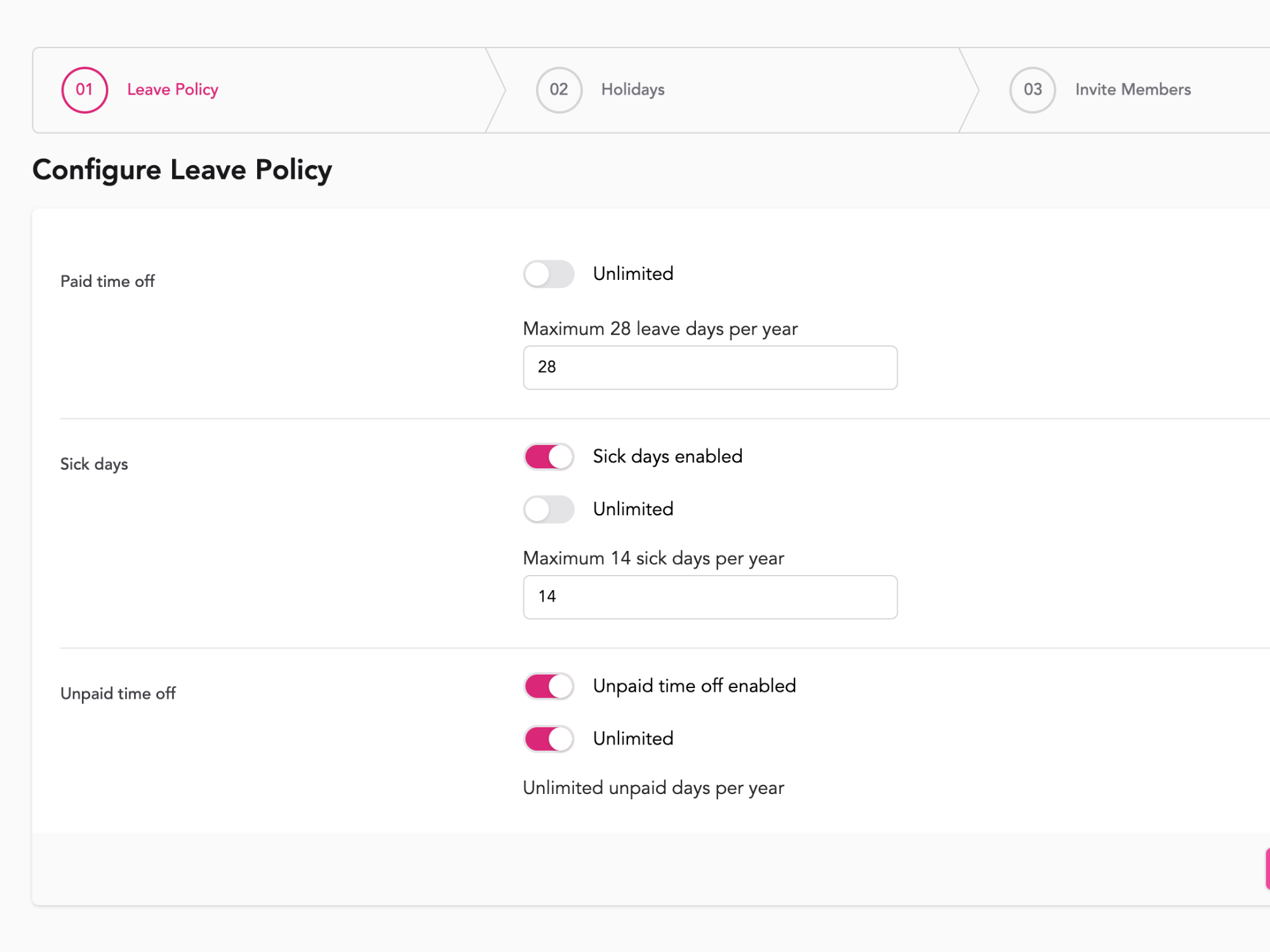Switch to the Invite Members step
The height and width of the screenshot is (952, 1270).
coord(1132,89)
